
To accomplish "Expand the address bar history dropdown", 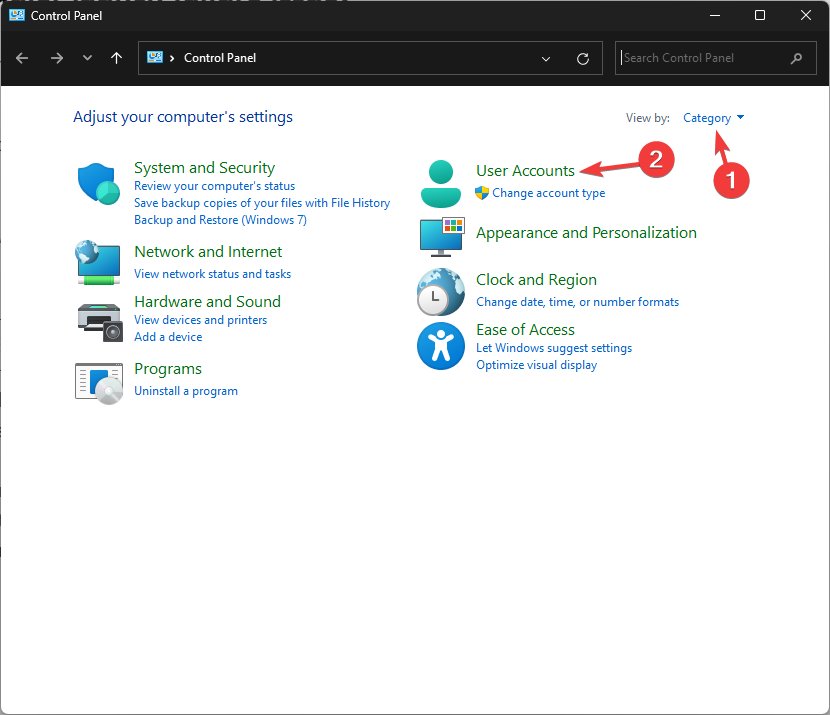I will [x=546, y=59].
